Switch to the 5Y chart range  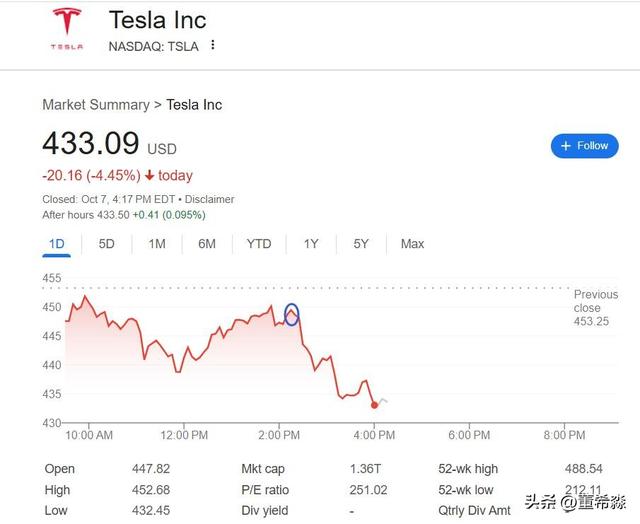pos(361,244)
